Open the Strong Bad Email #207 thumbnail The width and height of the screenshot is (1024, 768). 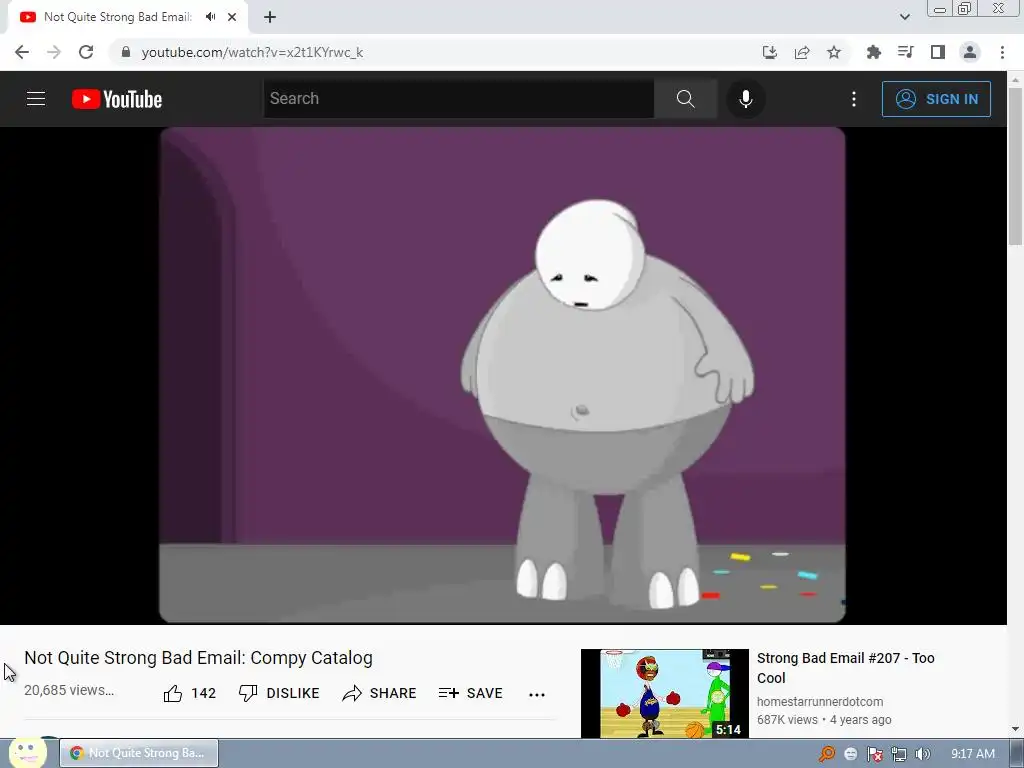coord(665,694)
